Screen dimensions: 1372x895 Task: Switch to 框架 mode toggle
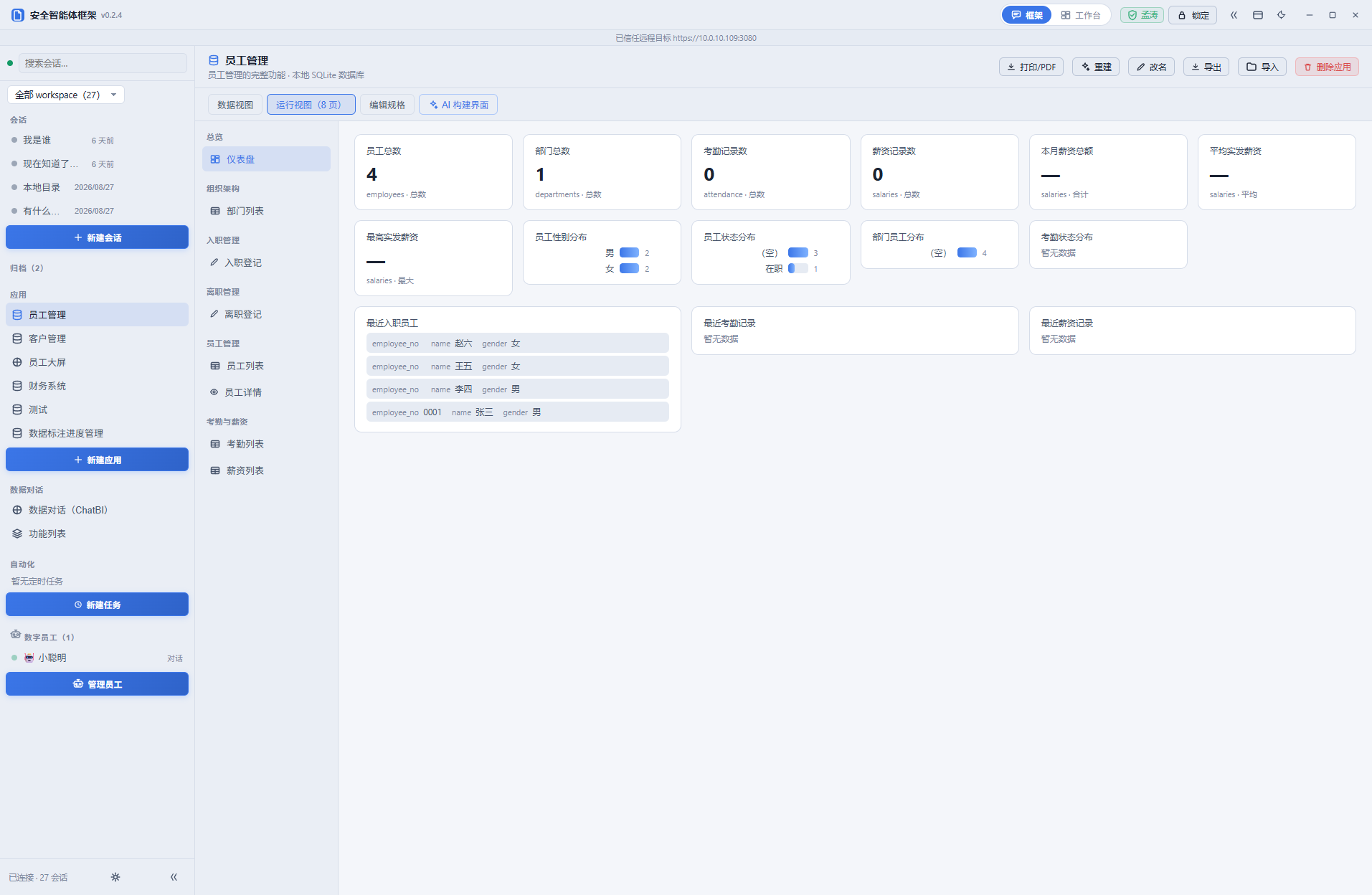[1026, 15]
